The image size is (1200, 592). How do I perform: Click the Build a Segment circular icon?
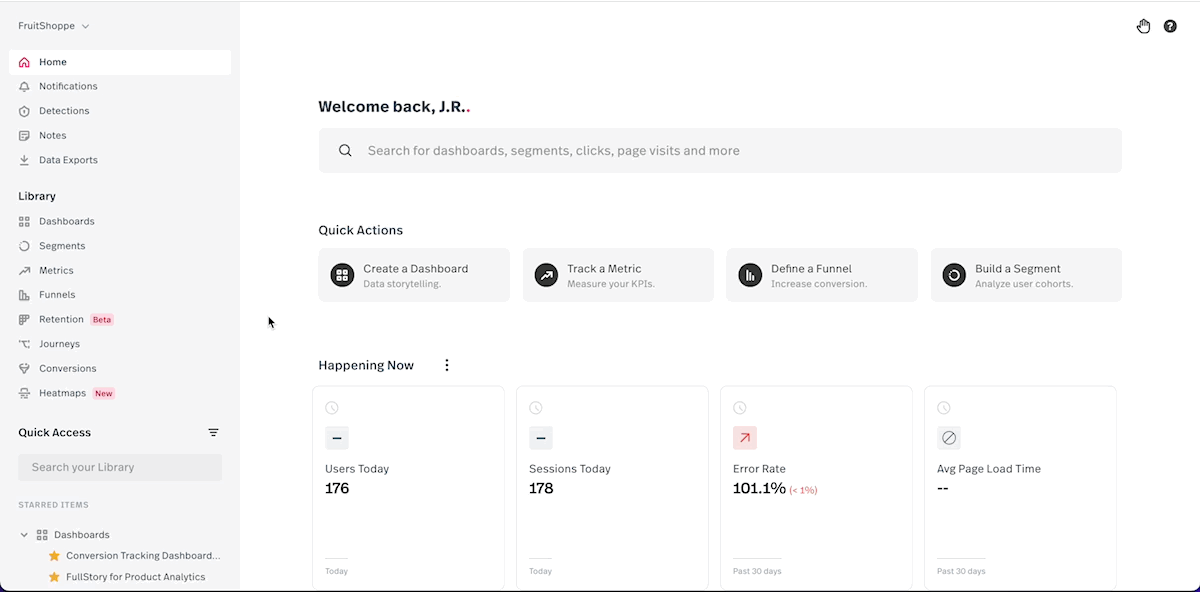pyautogui.click(x=954, y=275)
